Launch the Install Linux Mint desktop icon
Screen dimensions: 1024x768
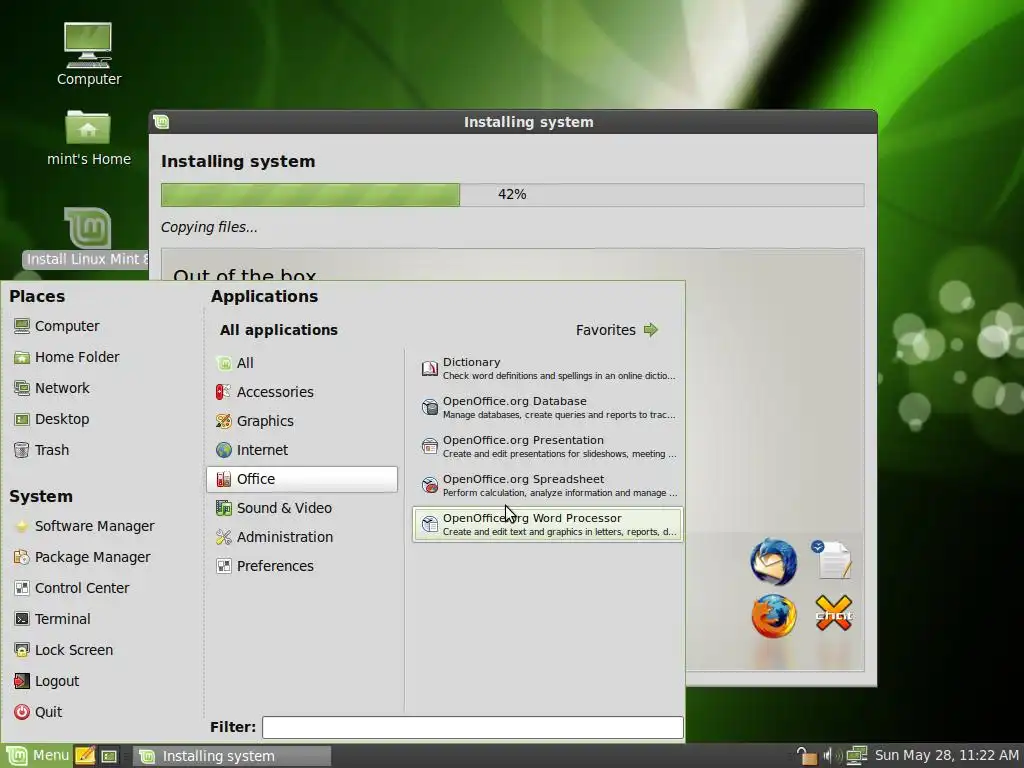point(88,238)
